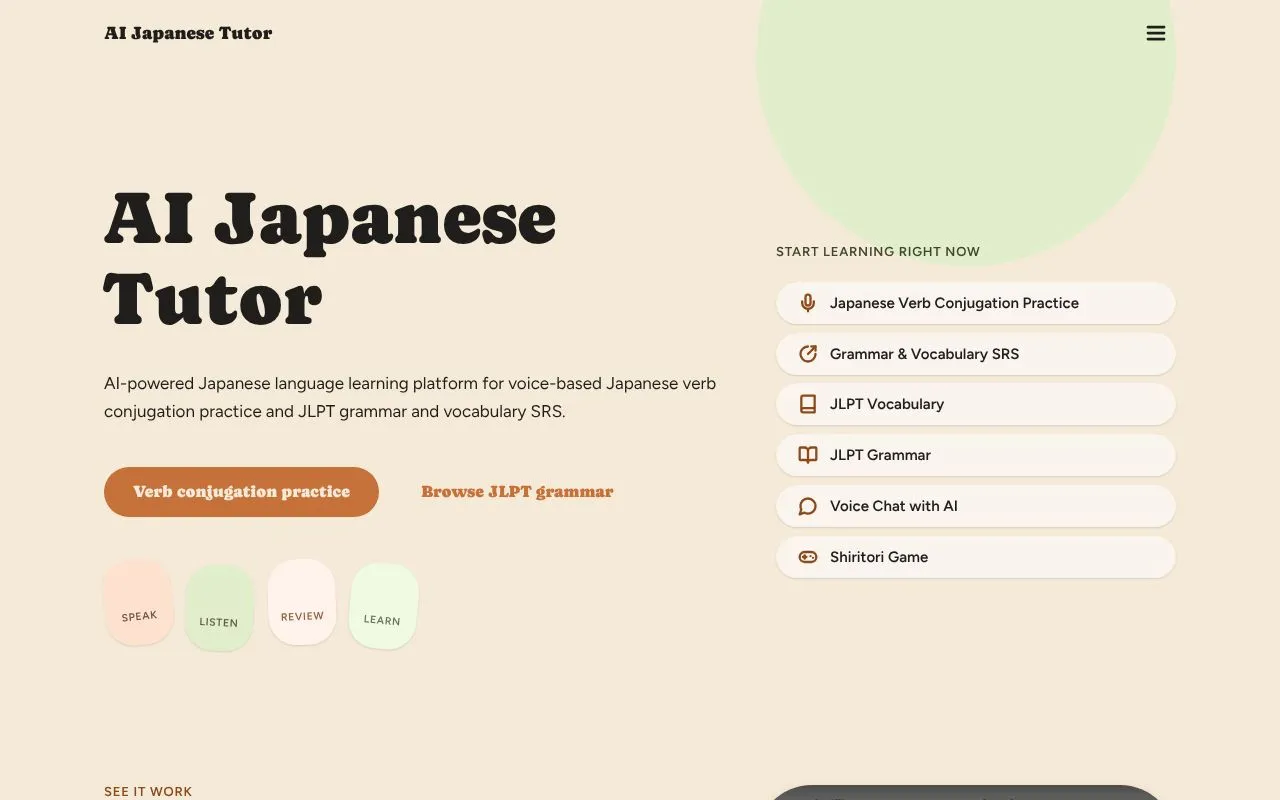Click the chat bubble icon for Voice Chat
Image resolution: width=1280 pixels, height=800 pixels.
tap(808, 506)
